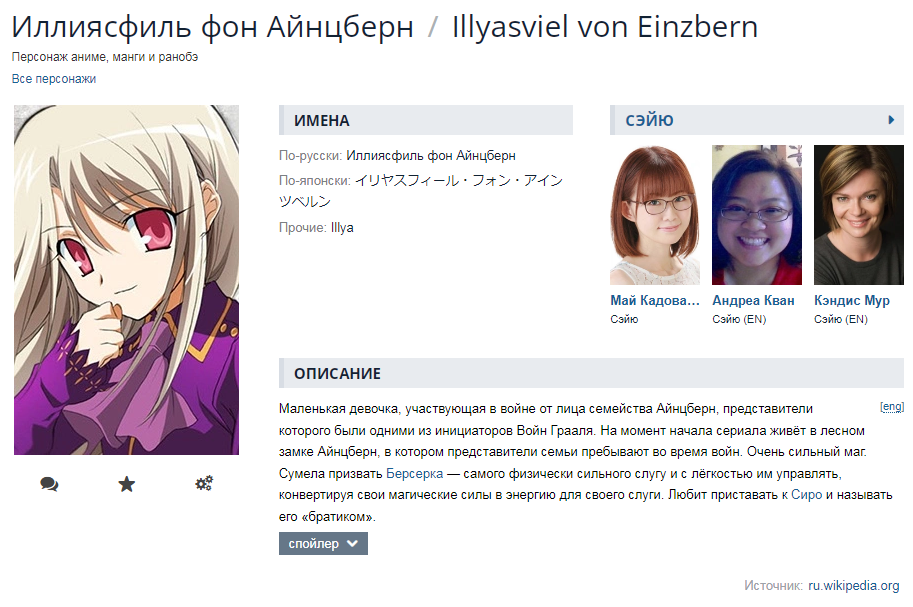This screenshot has width=913, height=607.
Task: Click Май Кадова's portrait photo
Action: coord(655,215)
